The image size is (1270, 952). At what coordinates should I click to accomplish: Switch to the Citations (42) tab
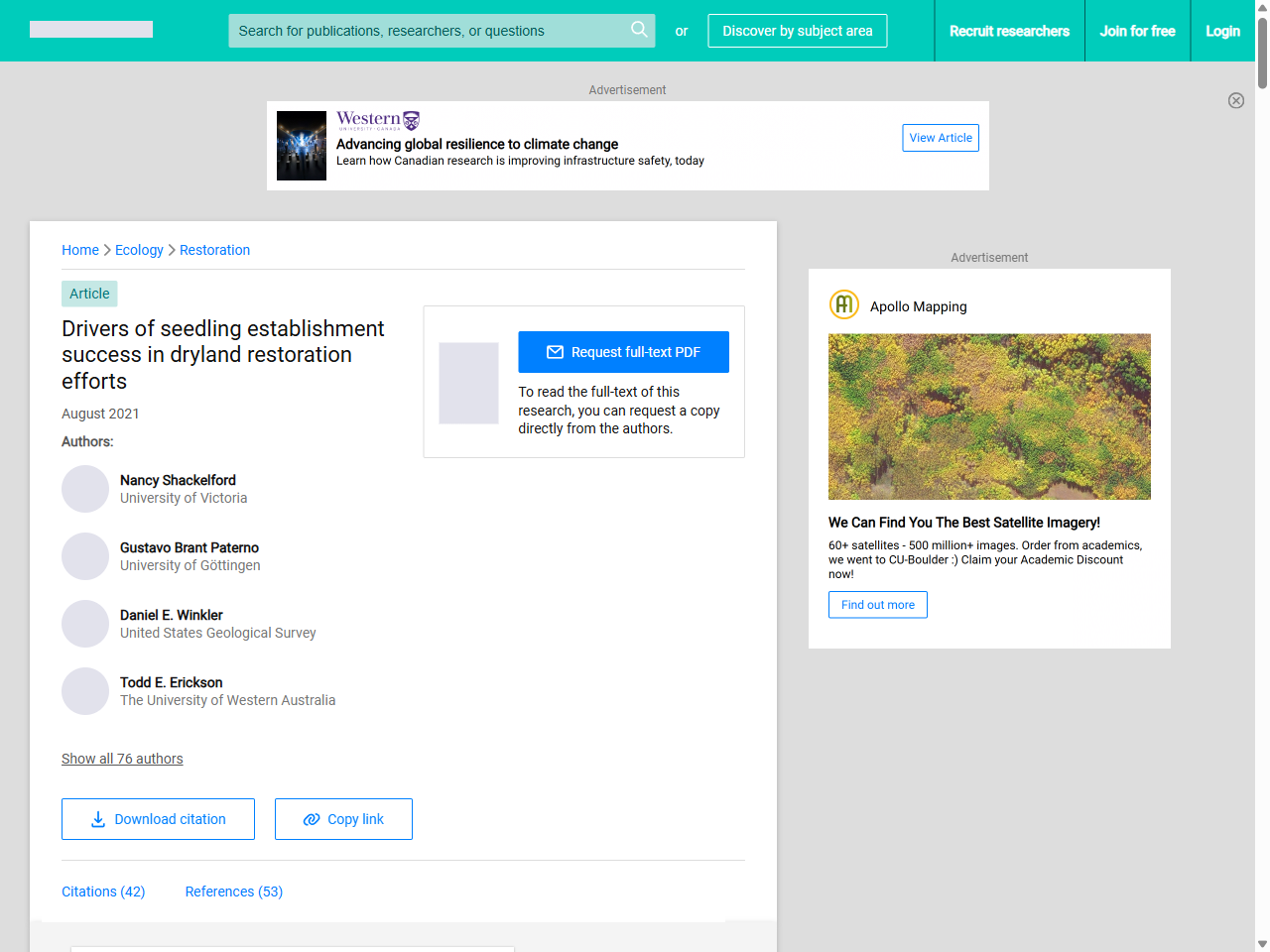(103, 892)
